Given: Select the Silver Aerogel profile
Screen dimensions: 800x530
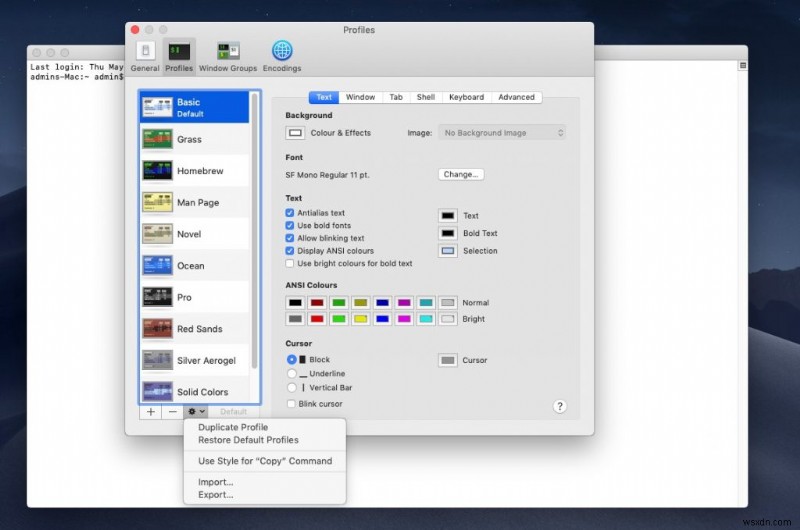Looking at the screenshot, I should coord(195,361).
